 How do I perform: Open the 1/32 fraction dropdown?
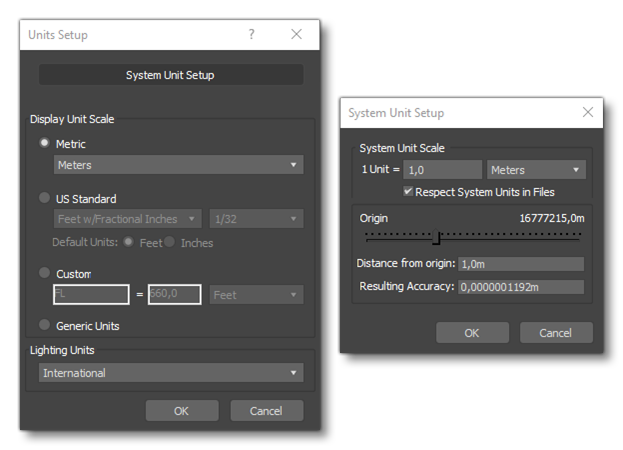(256, 219)
